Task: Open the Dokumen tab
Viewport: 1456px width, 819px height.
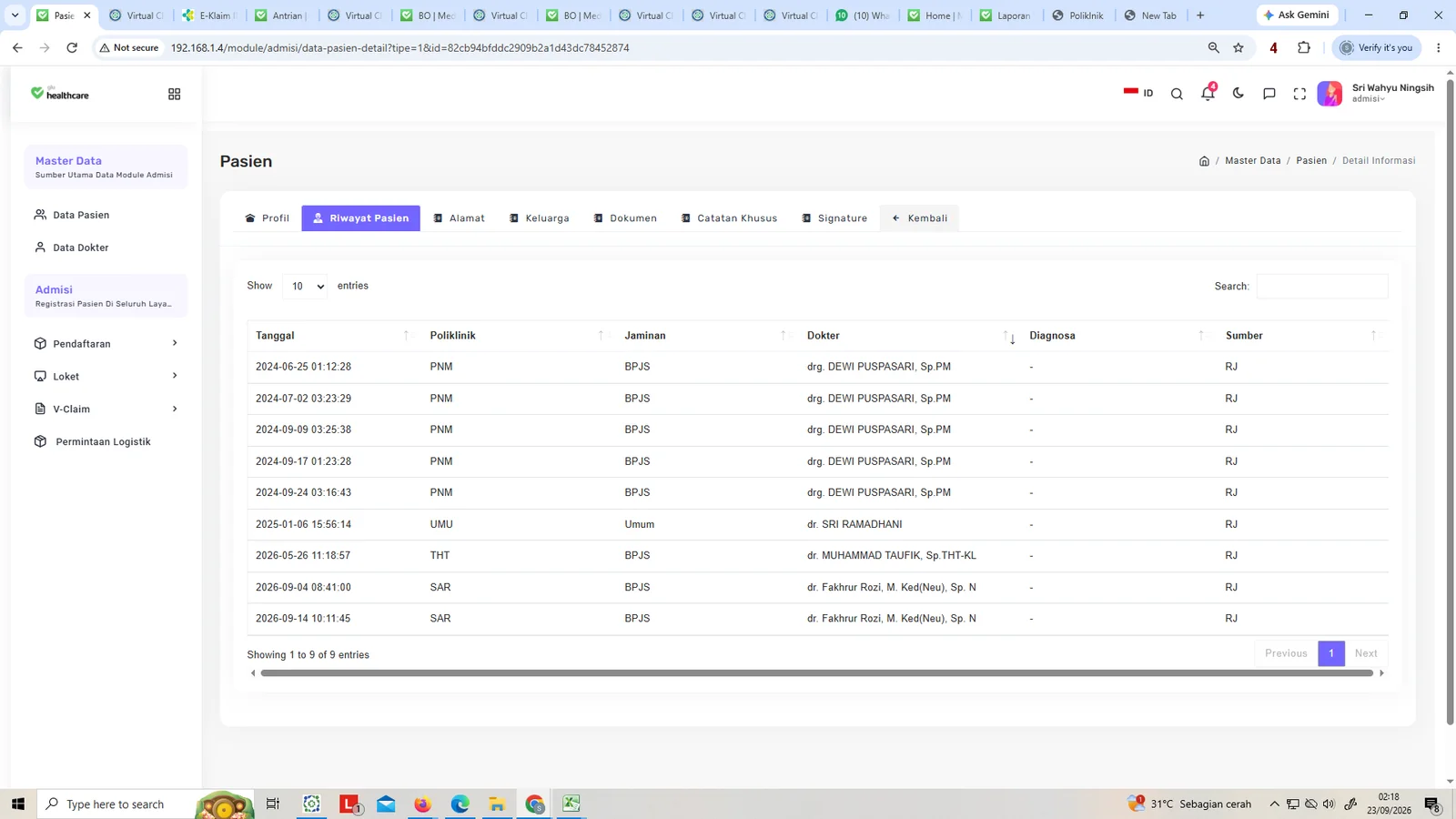Action: pos(625,218)
